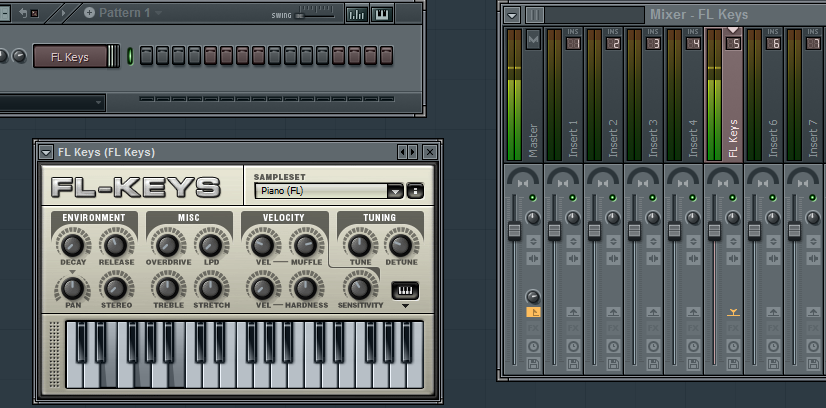Image resolution: width=826 pixels, height=408 pixels.
Task: Click the play arrow left of Pattern 1
Action: pos(64,13)
